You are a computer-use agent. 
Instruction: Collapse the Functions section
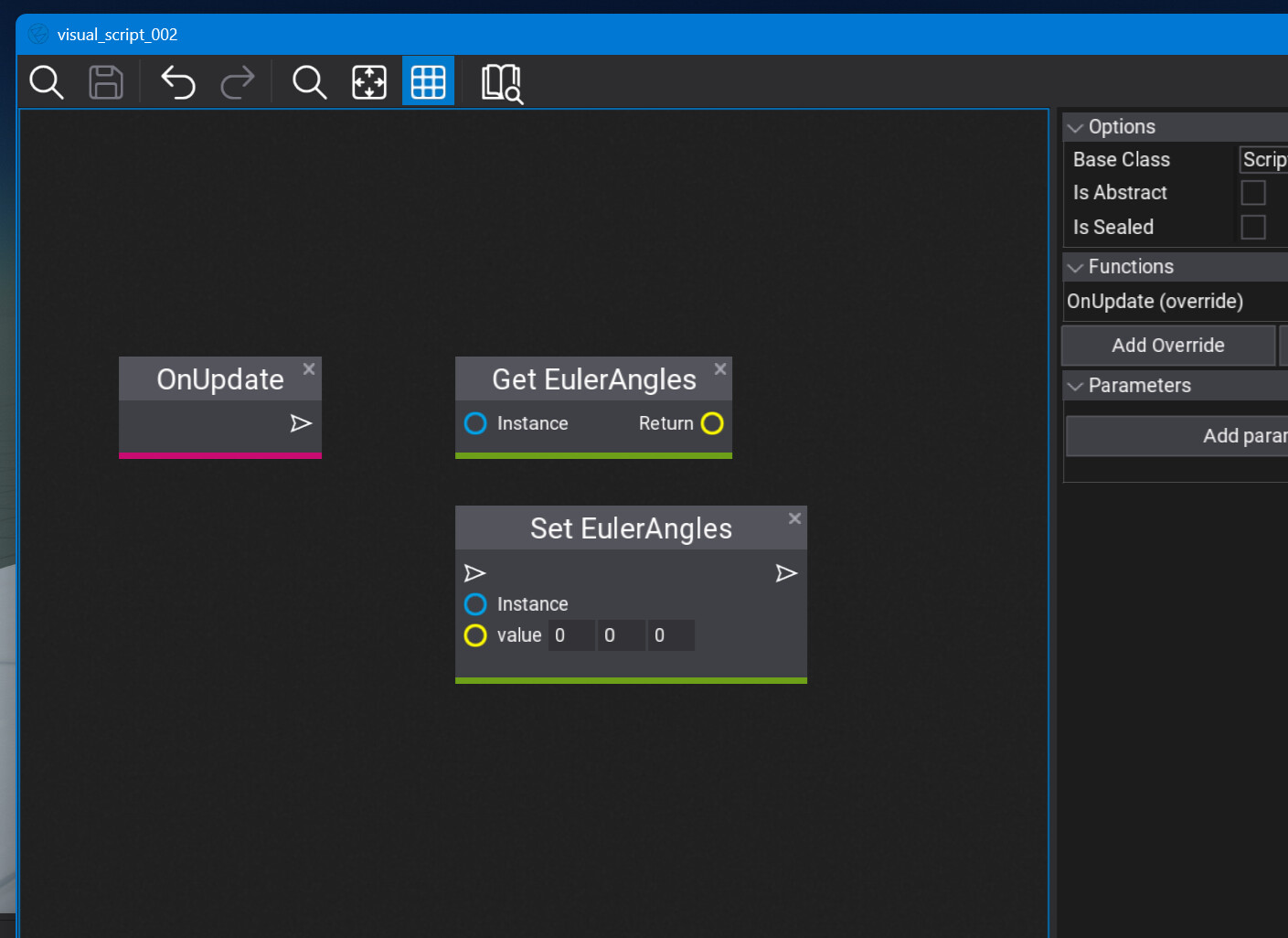pyautogui.click(x=1076, y=267)
